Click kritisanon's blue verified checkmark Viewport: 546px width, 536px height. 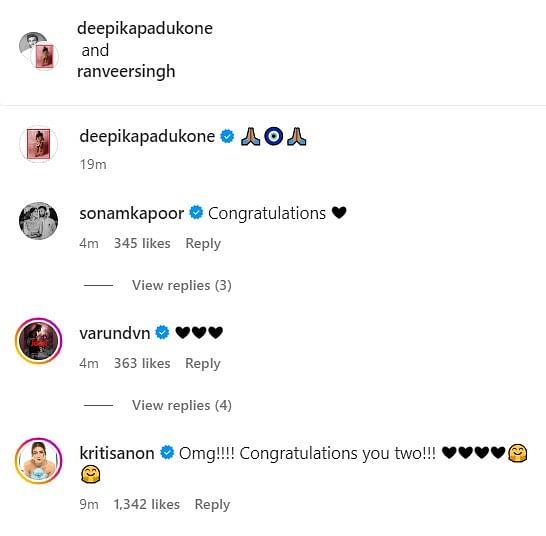coord(167,453)
